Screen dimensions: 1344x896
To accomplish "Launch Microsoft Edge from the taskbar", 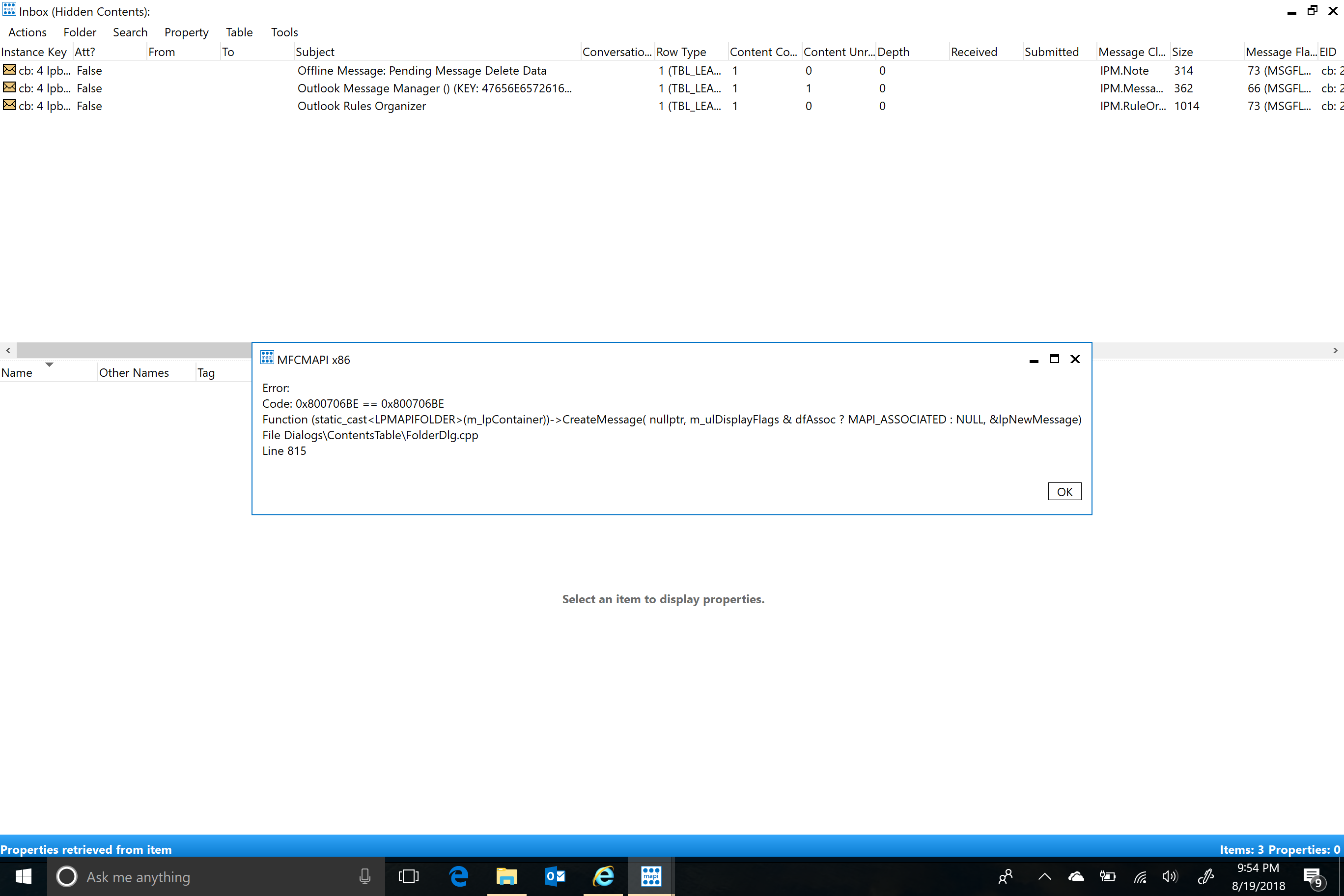I will click(x=459, y=876).
